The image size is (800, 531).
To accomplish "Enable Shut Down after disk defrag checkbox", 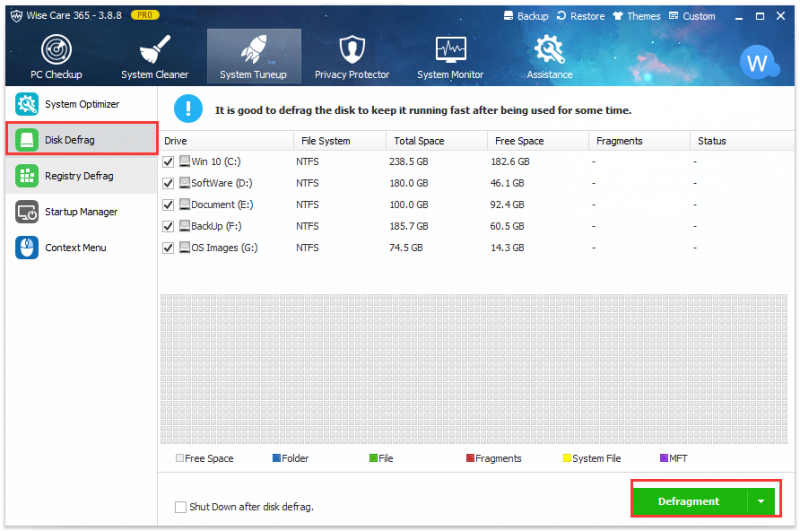I will [181, 507].
